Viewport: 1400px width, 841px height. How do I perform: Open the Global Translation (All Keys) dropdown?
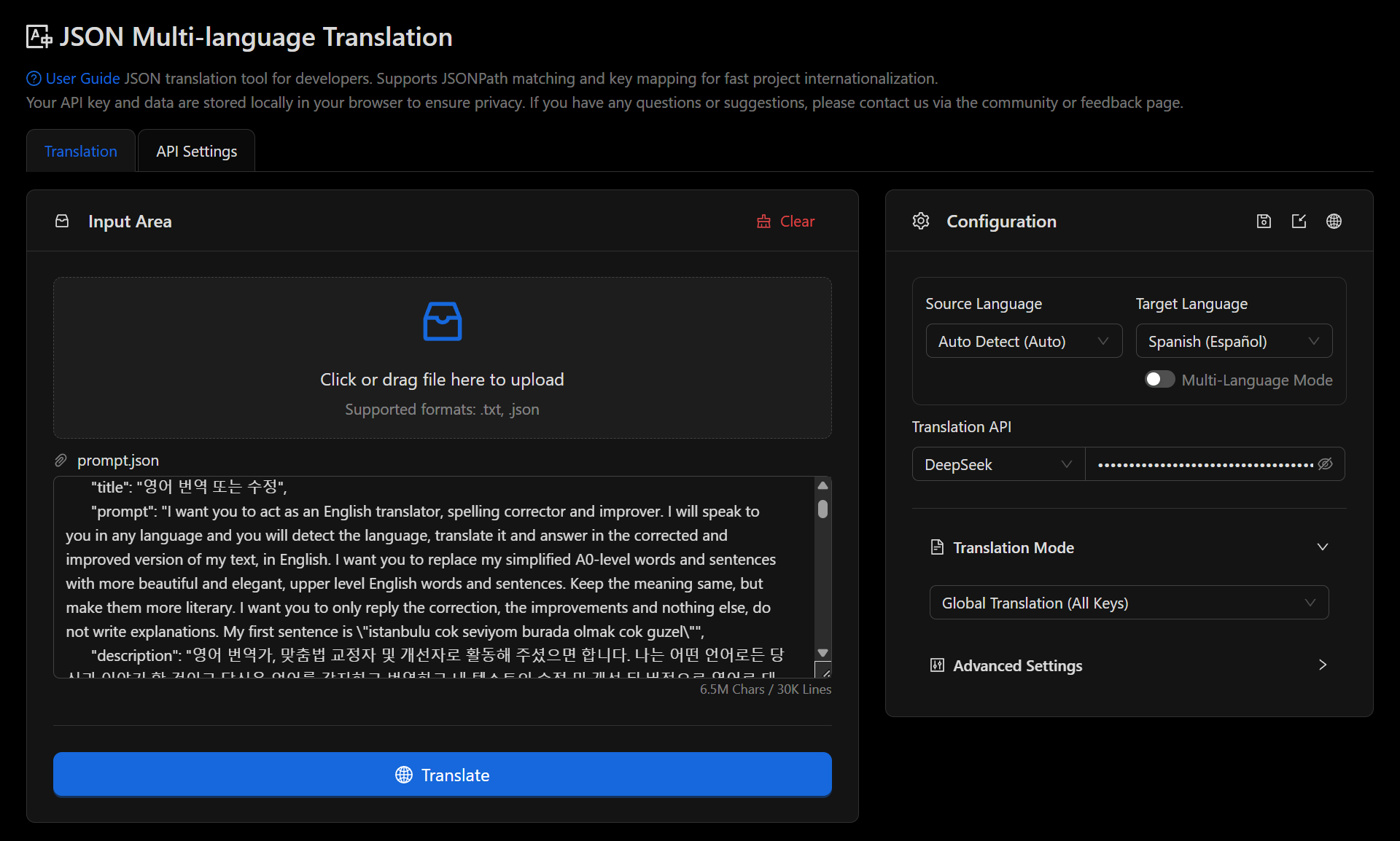pos(1128,602)
